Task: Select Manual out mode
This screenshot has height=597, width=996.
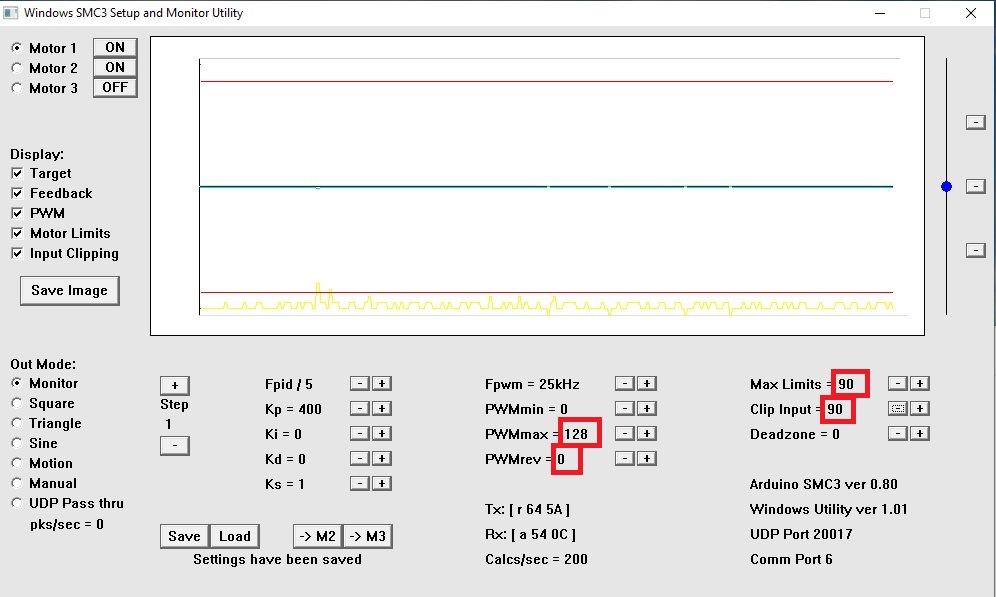Action: point(17,483)
